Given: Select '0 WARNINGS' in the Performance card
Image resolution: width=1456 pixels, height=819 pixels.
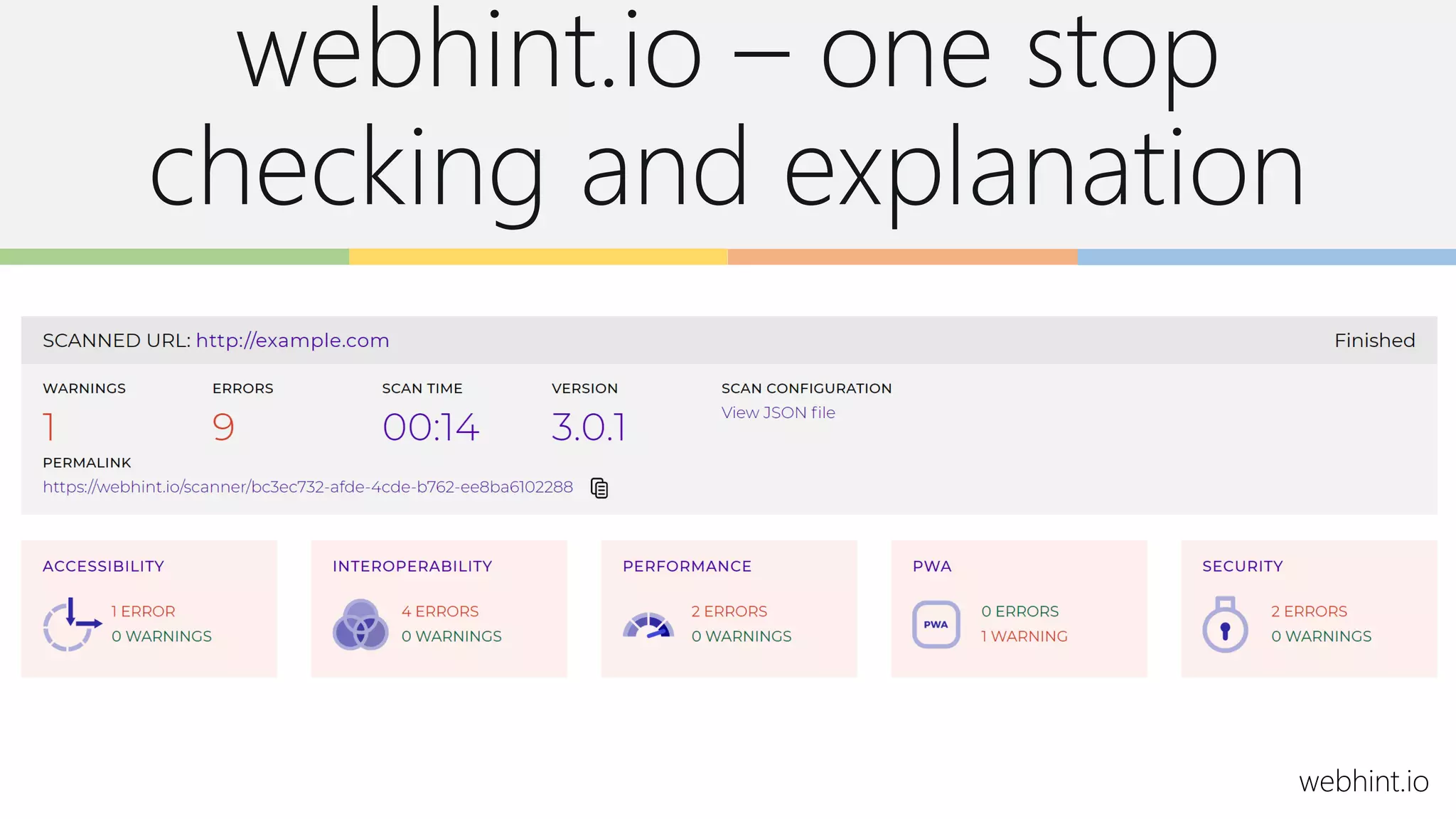Looking at the screenshot, I should [x=742, y=636].
